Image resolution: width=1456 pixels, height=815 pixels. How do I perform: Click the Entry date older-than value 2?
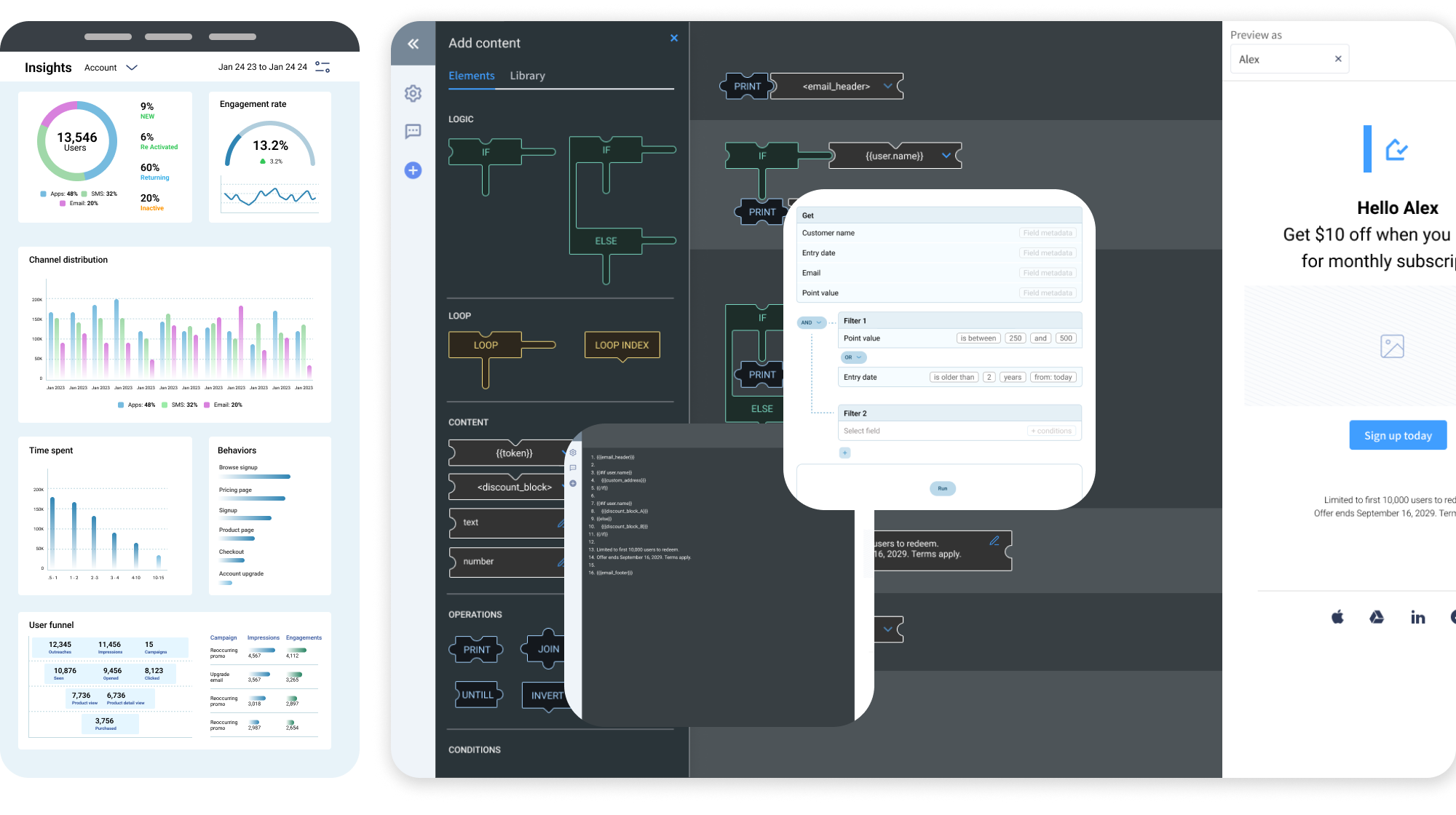tap(989, 377)
